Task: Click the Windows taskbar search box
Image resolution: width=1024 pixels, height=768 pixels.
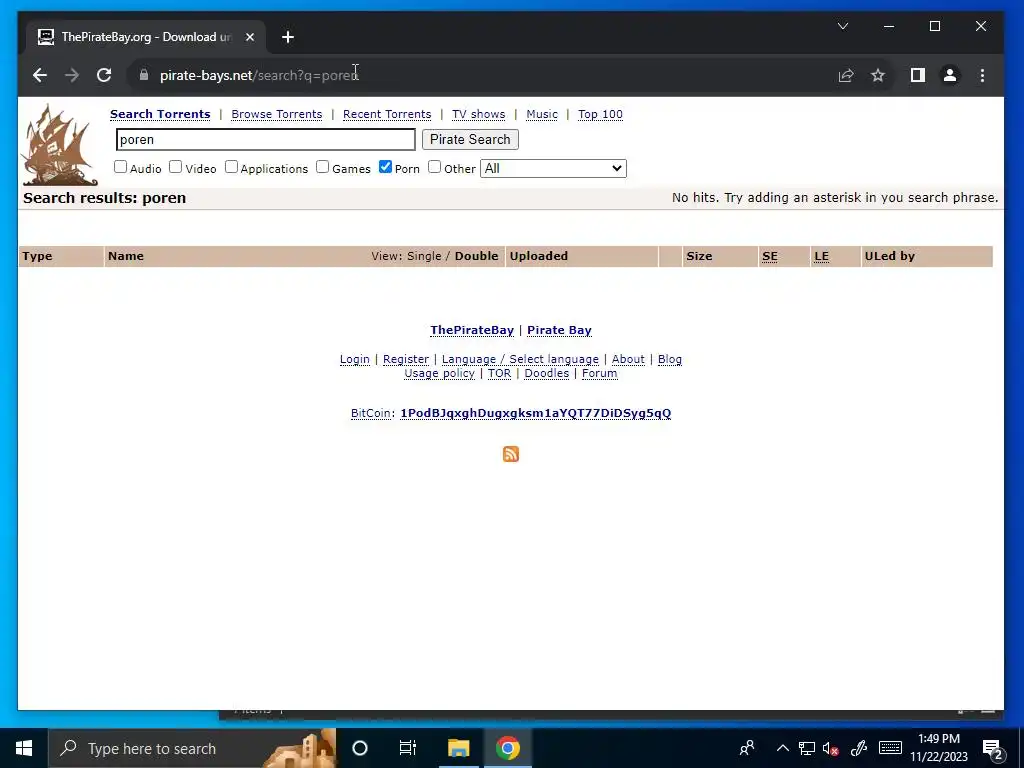Action: 193,748
